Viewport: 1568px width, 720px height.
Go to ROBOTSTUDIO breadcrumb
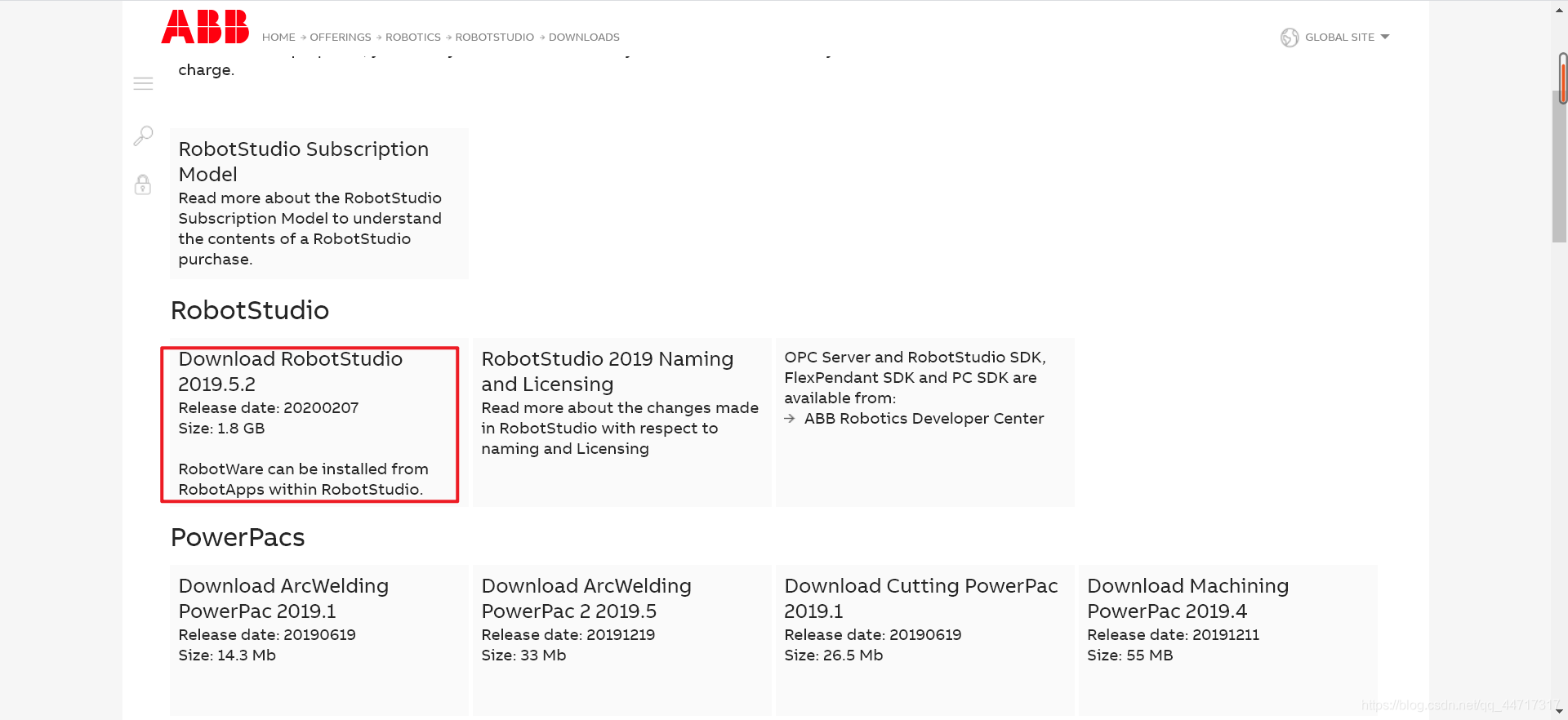click(x=495, y=38)
